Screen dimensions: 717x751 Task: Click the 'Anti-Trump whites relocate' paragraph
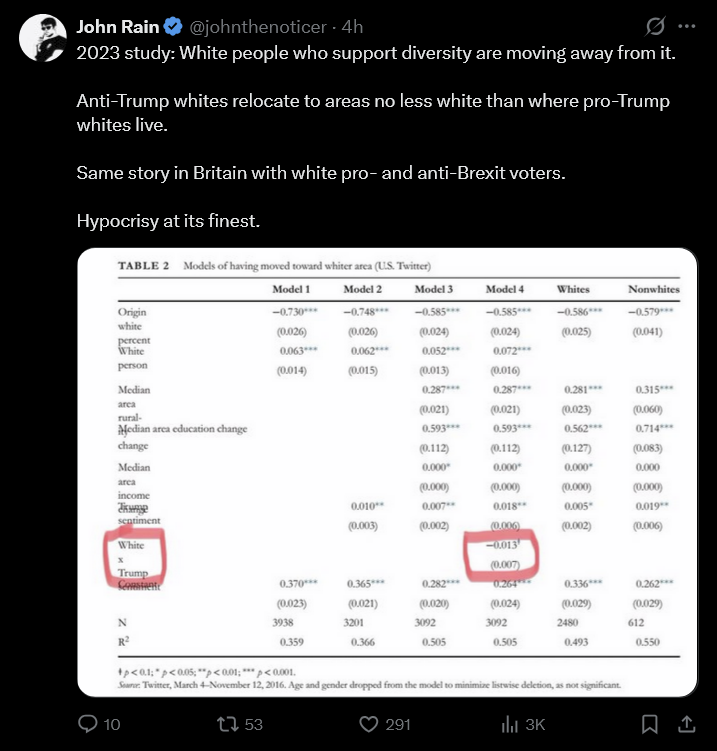pos(373,113)
